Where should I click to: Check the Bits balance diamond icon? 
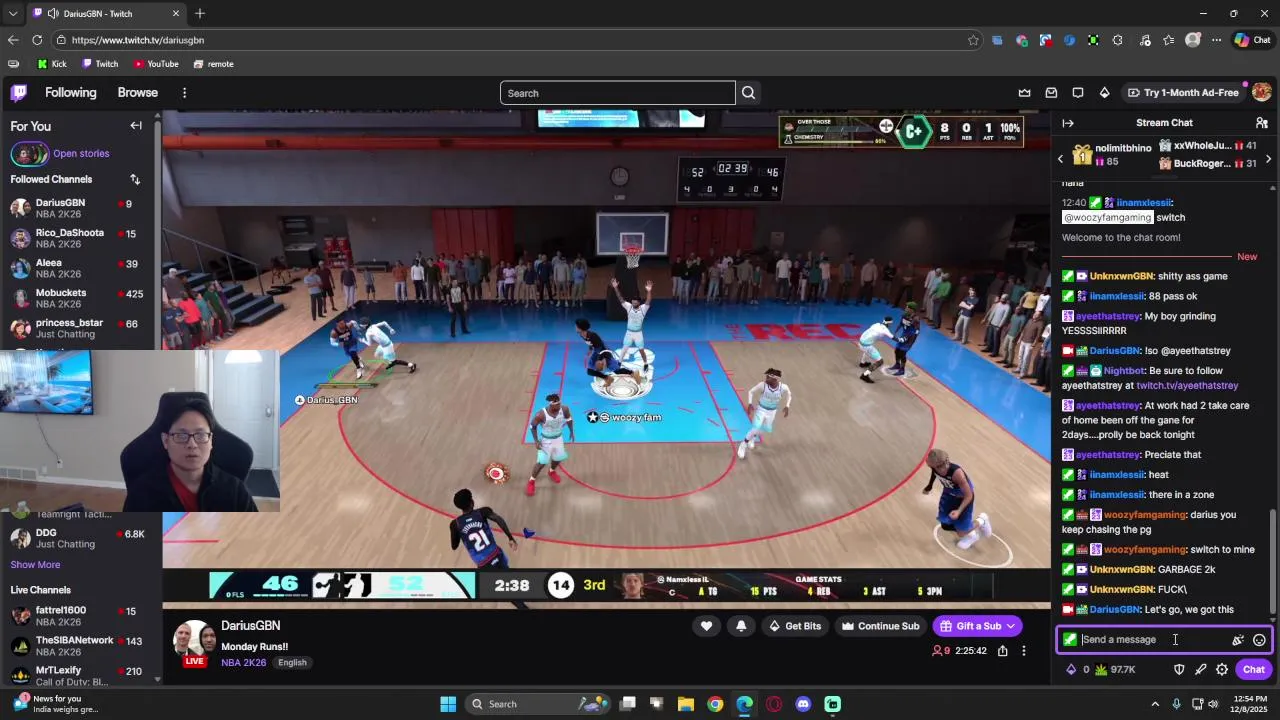tap(1071, 670)
